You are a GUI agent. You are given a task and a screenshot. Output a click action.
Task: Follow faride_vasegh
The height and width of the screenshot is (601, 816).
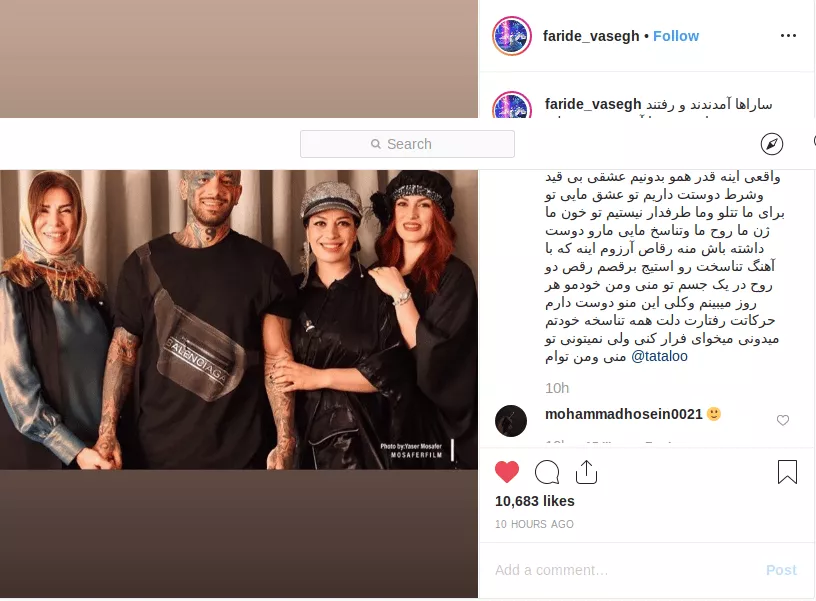tap(676, 36)
